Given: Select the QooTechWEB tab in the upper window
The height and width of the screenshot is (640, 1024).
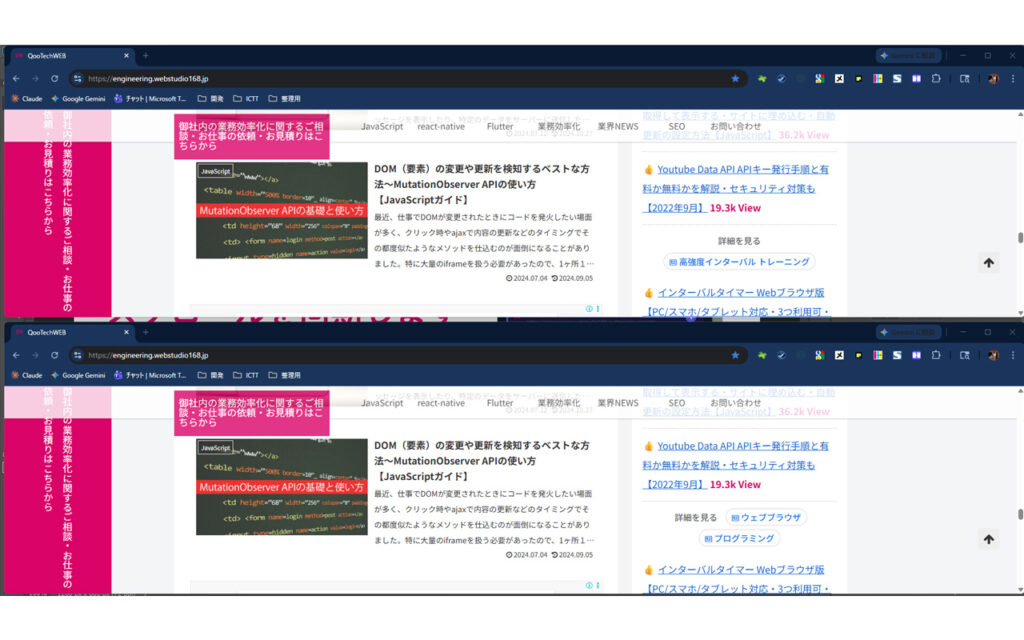Looking at the screenshot, I should pyautogui.click(x=72, y=56).
